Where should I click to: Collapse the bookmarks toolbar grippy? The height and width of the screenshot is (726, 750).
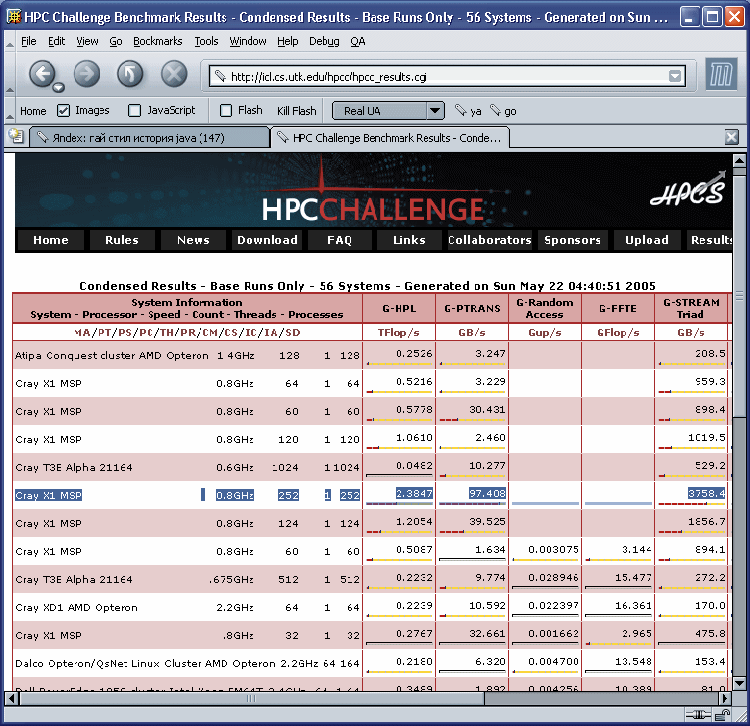pyautogui.click(x=10, y=110)
